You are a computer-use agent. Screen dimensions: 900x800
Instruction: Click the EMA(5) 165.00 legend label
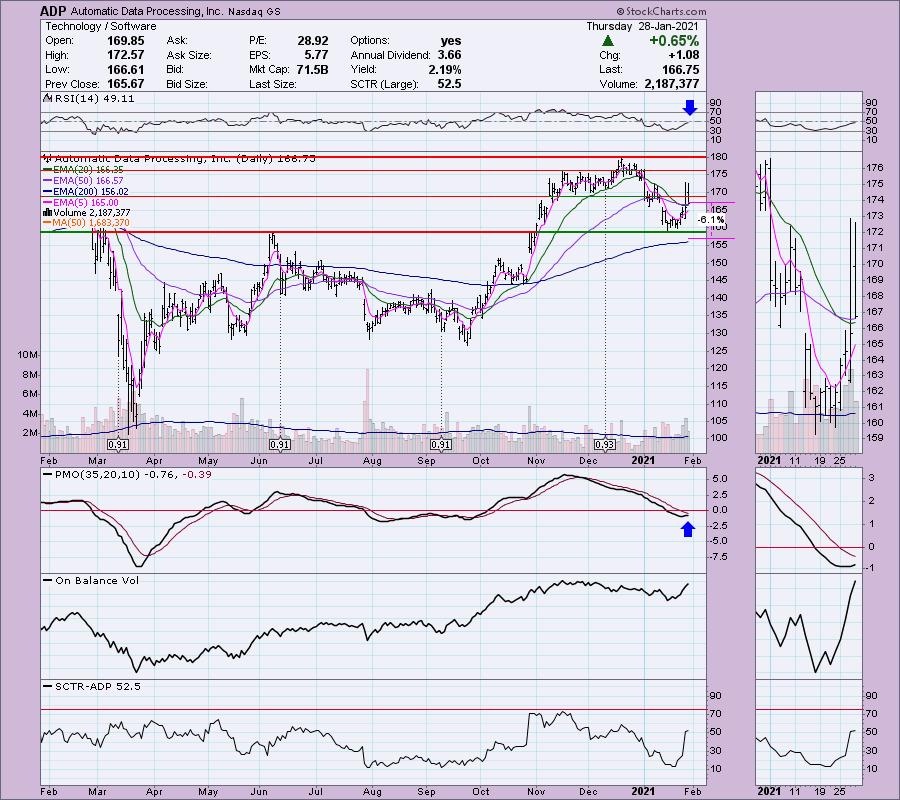tap(86, 203)
